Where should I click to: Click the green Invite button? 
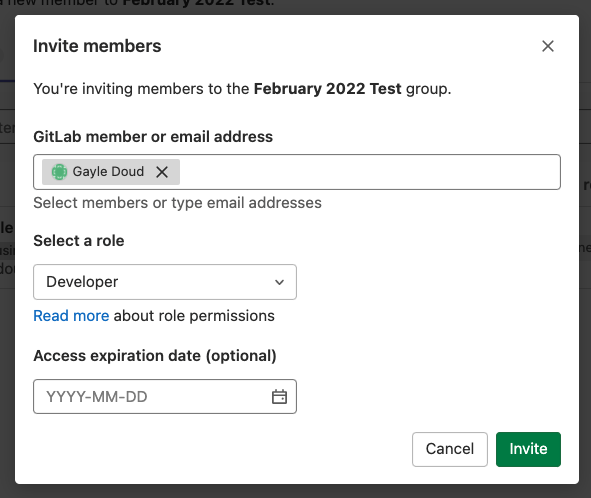tap(528, 449)
